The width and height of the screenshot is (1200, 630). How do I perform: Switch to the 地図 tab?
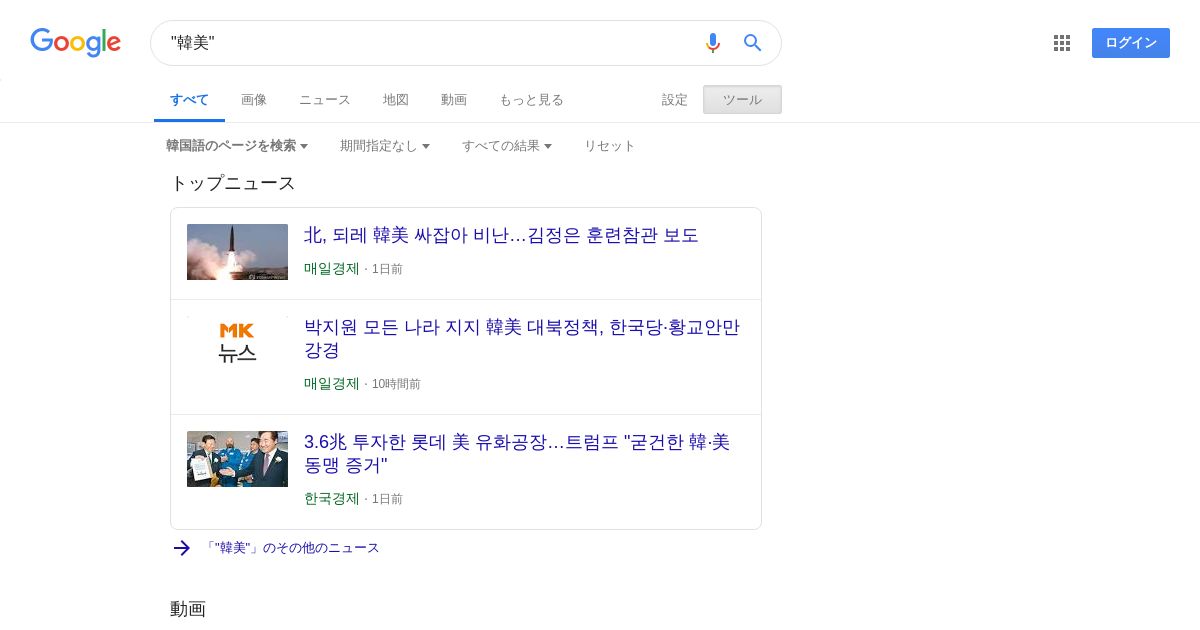(396, 100)
